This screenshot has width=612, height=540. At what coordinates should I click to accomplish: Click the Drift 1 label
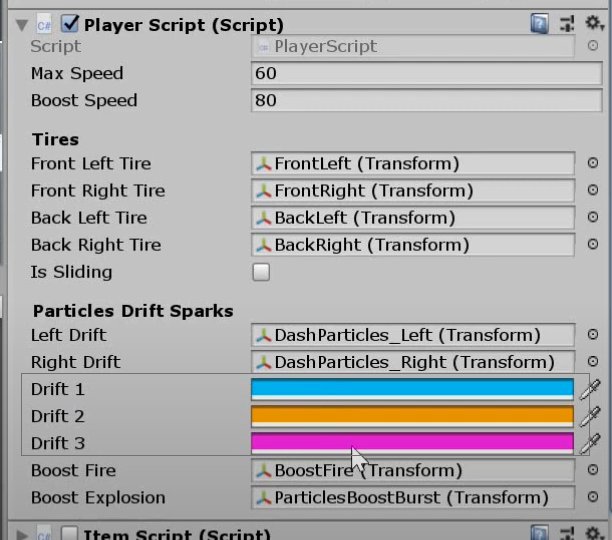tap(58, 389)
